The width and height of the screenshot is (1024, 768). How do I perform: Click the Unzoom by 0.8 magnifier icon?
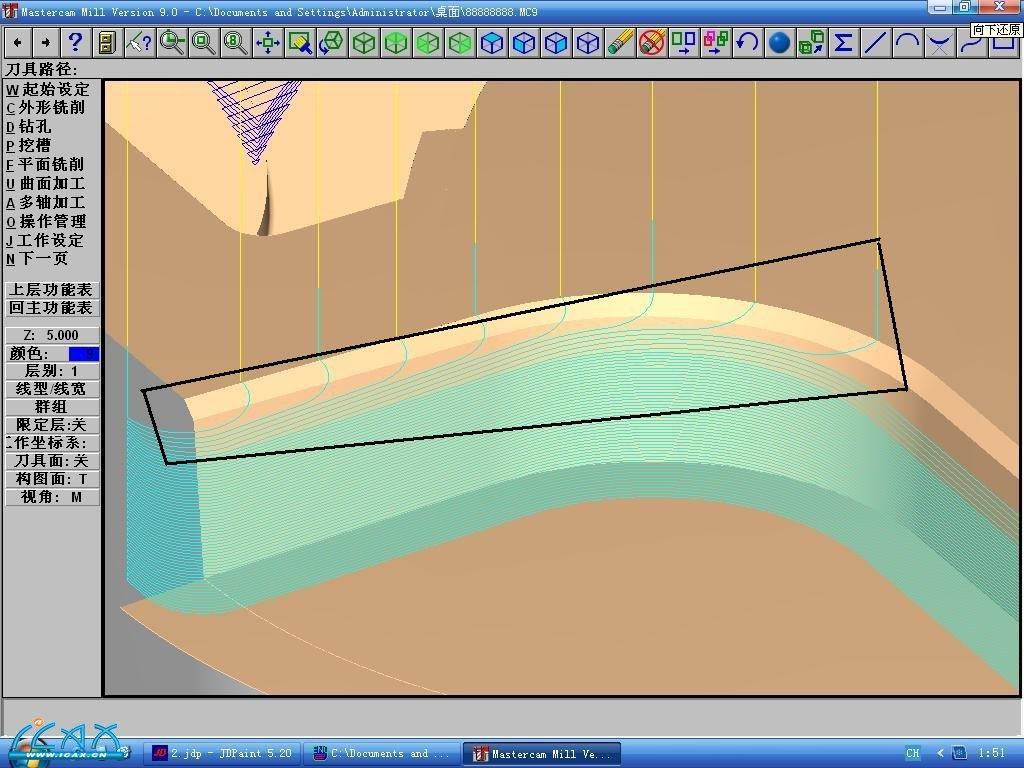[x=235, y=43]
